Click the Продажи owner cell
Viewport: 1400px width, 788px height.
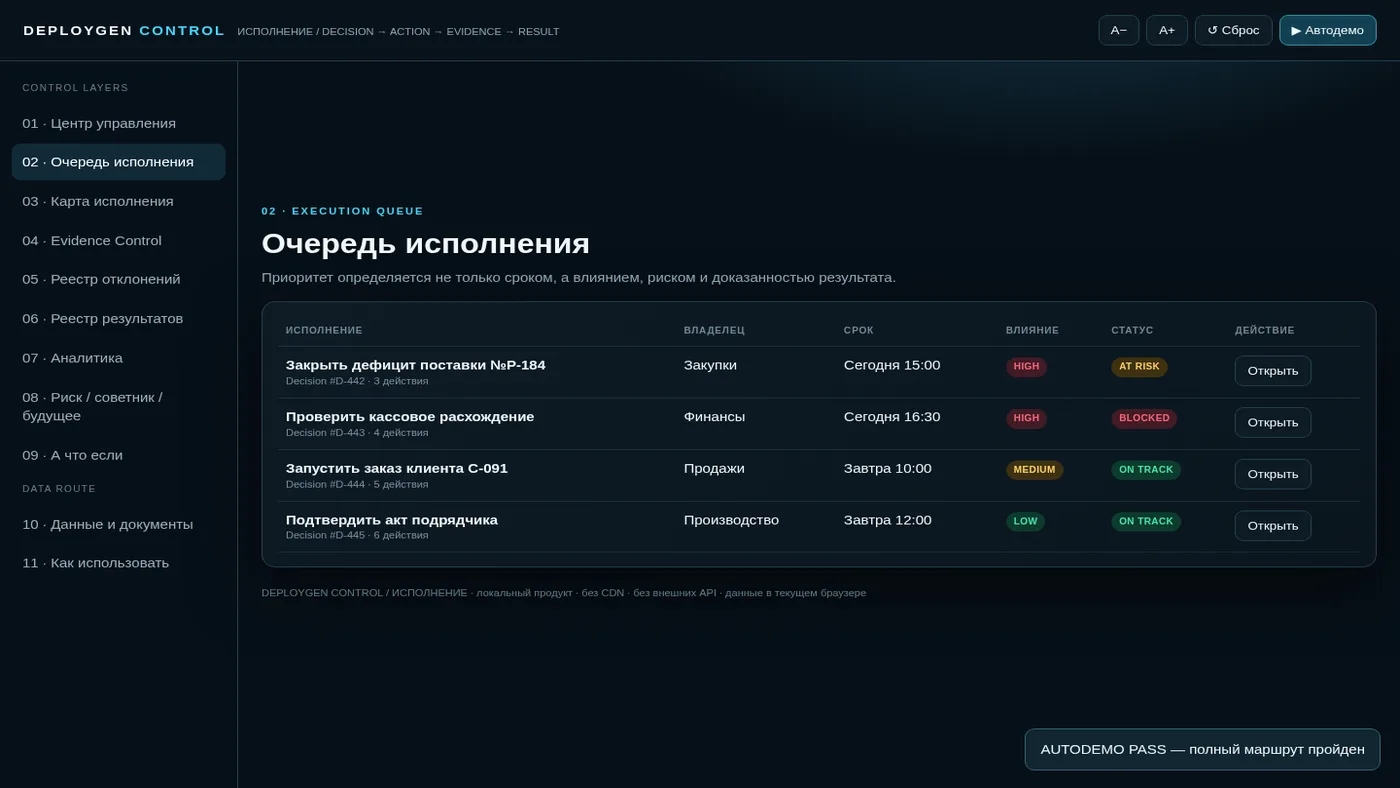pyautogui.click(x=714, y=468)
